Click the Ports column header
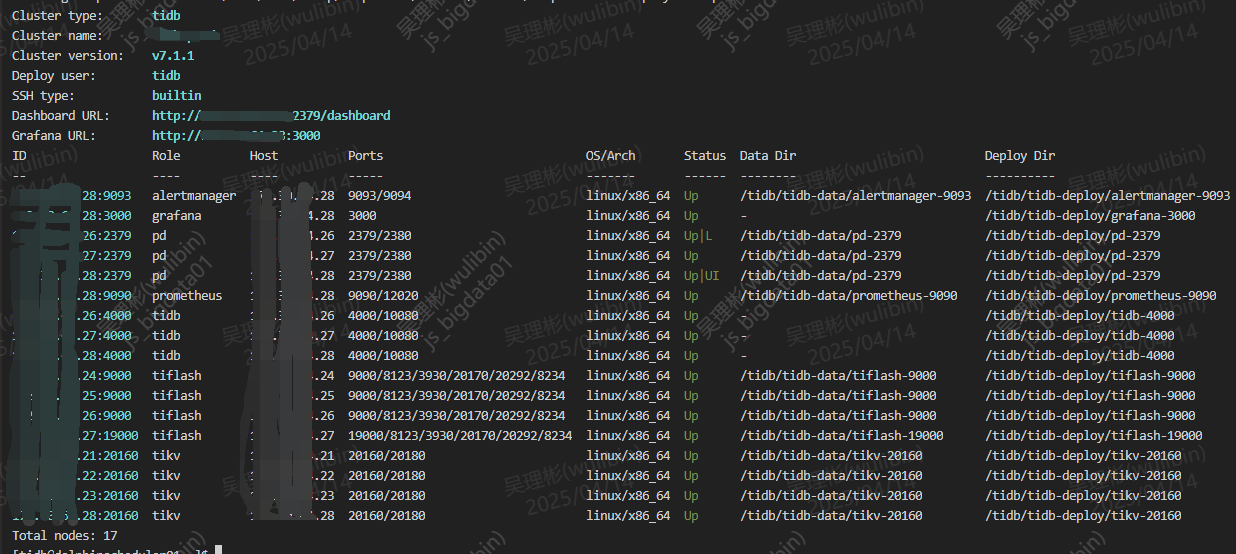The width and height of the screenshot is (1236, 554). coord(366,156)
